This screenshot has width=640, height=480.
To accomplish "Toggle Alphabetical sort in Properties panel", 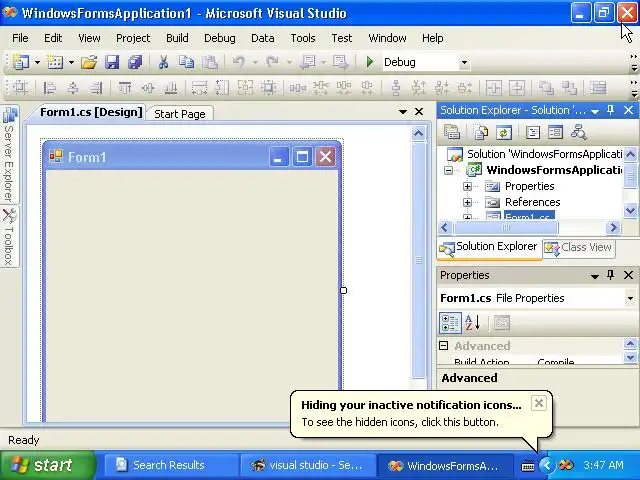I will (x=472, y=323).
